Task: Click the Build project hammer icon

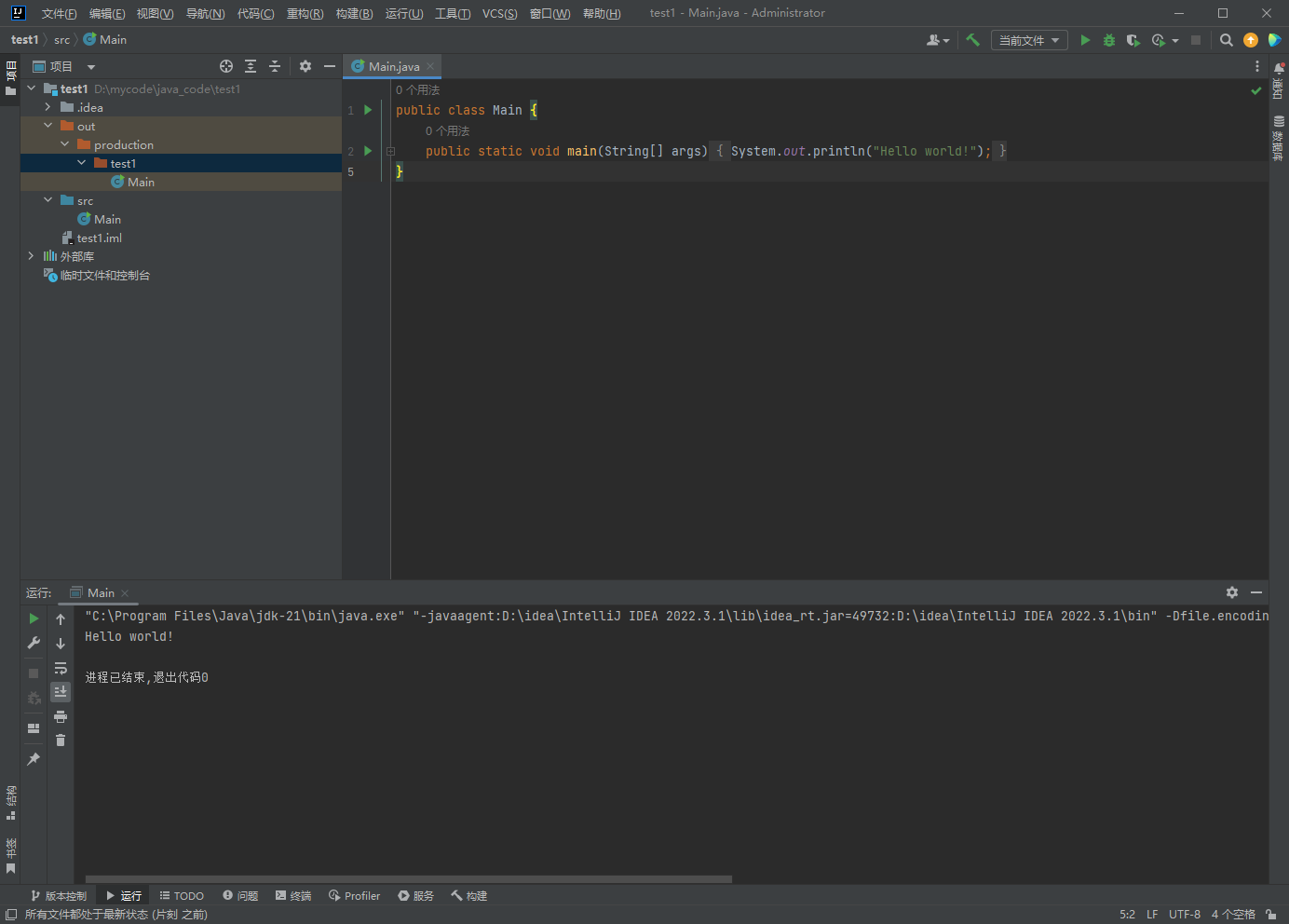Action: [x=972, y=40]
